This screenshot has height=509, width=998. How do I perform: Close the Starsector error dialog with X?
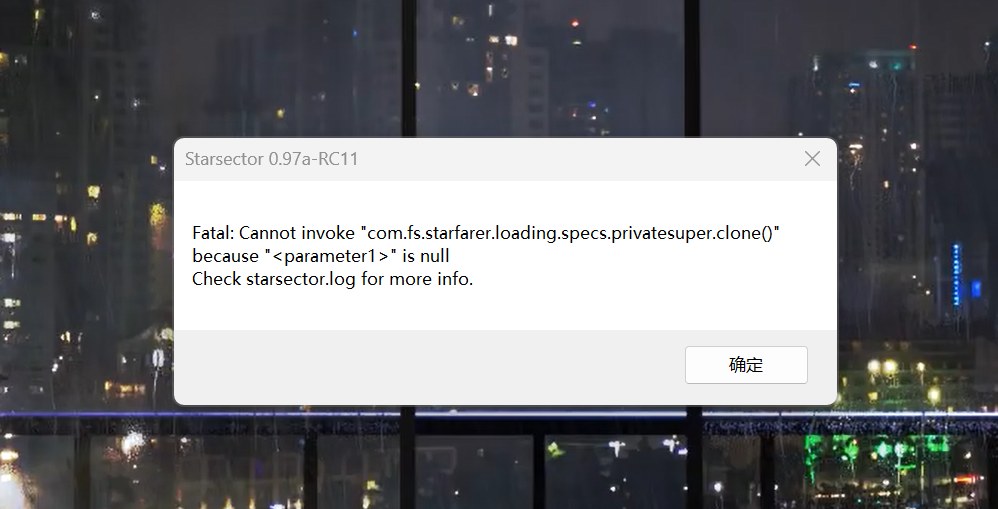[812, 159]
